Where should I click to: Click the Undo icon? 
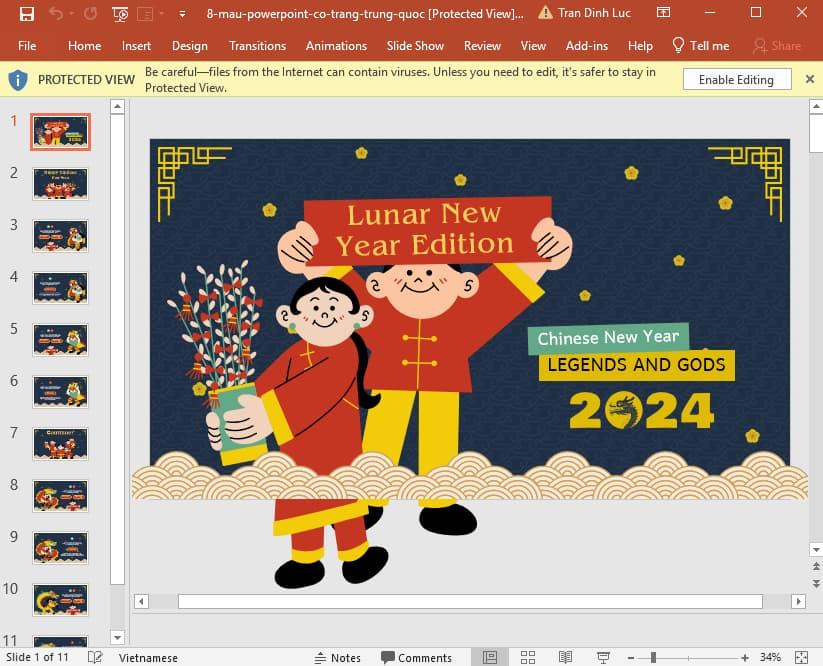click(x=56, y=14)
